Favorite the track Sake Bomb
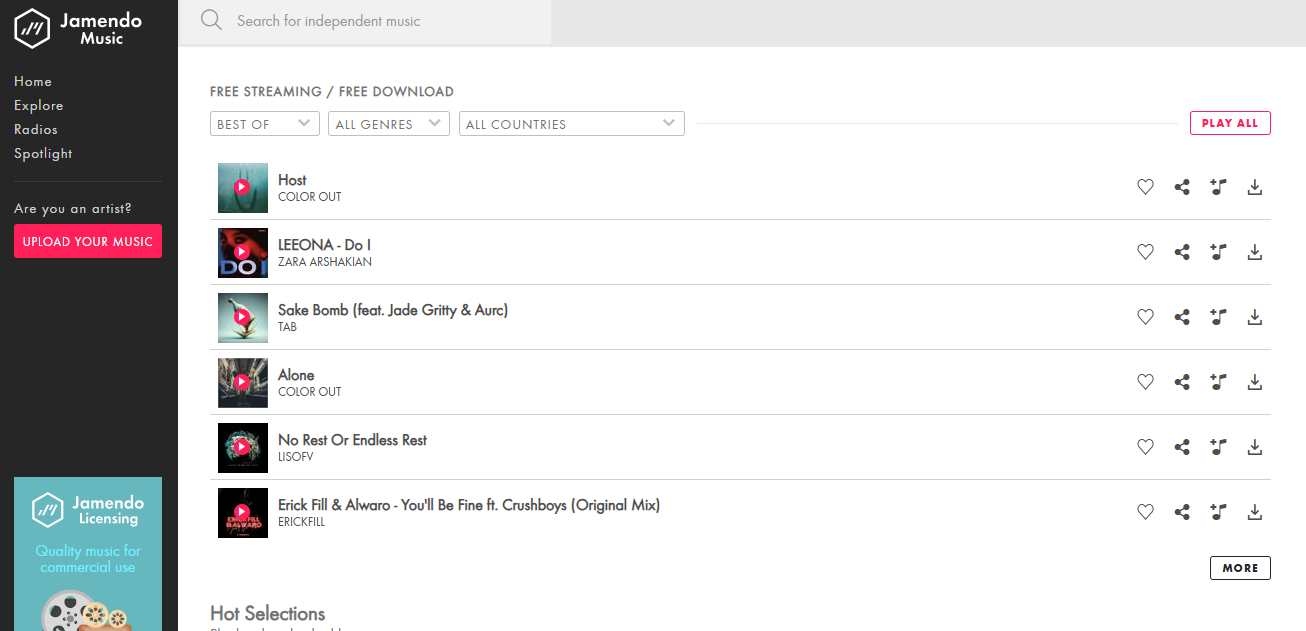 coord(1146,317)
